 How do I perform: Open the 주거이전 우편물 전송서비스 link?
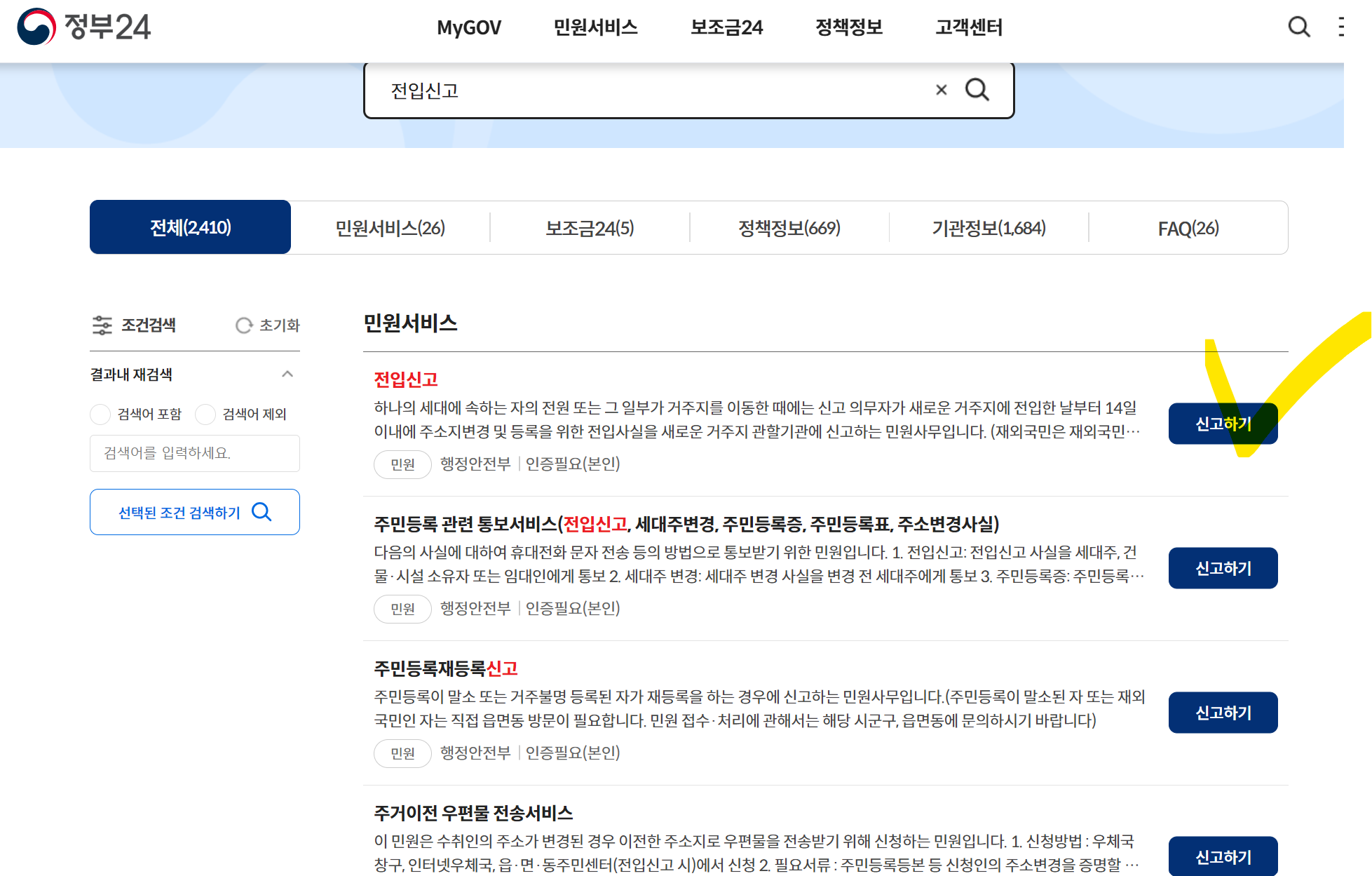point(472,813)
